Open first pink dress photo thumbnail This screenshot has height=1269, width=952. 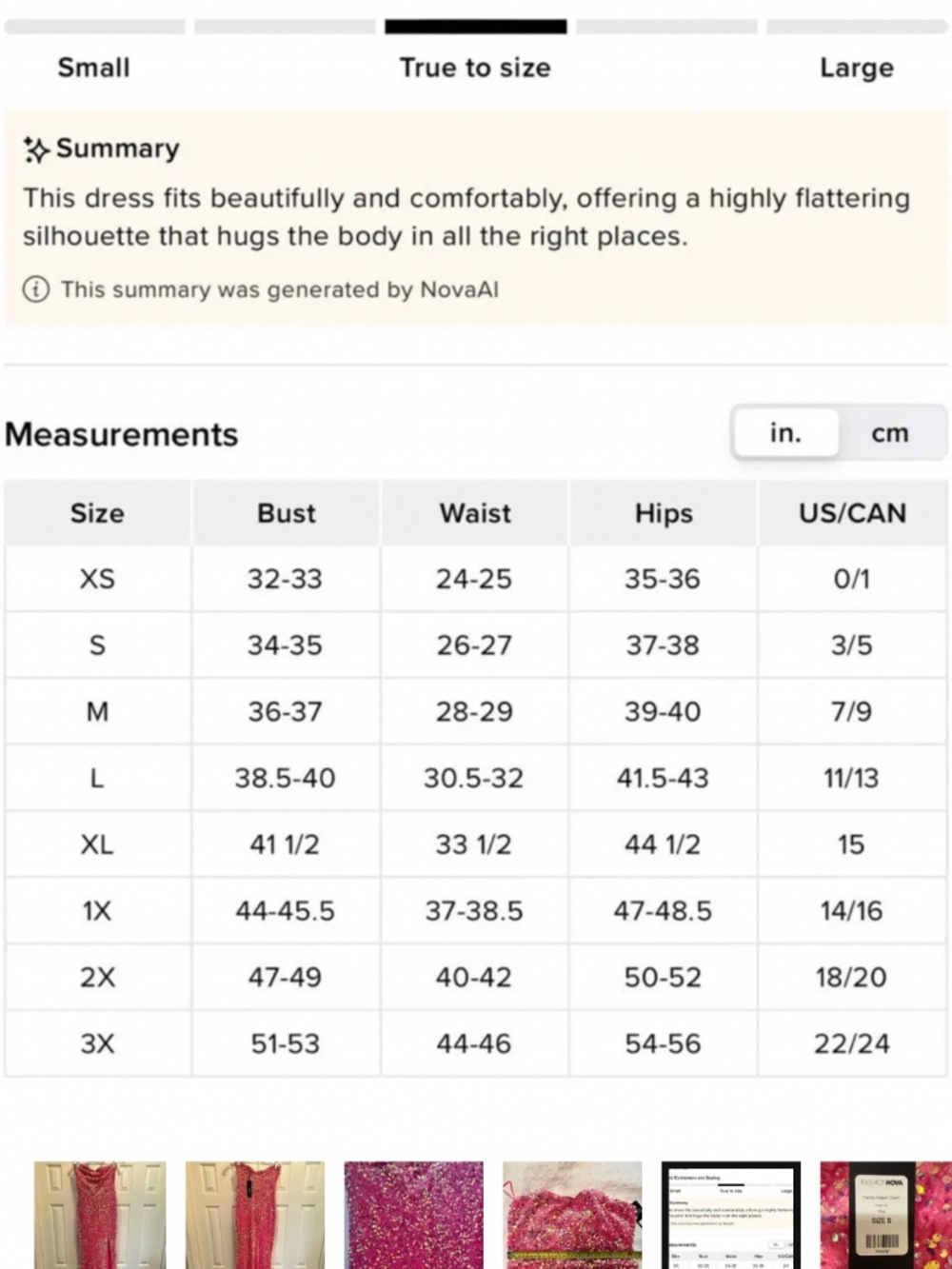[100, 1215]
